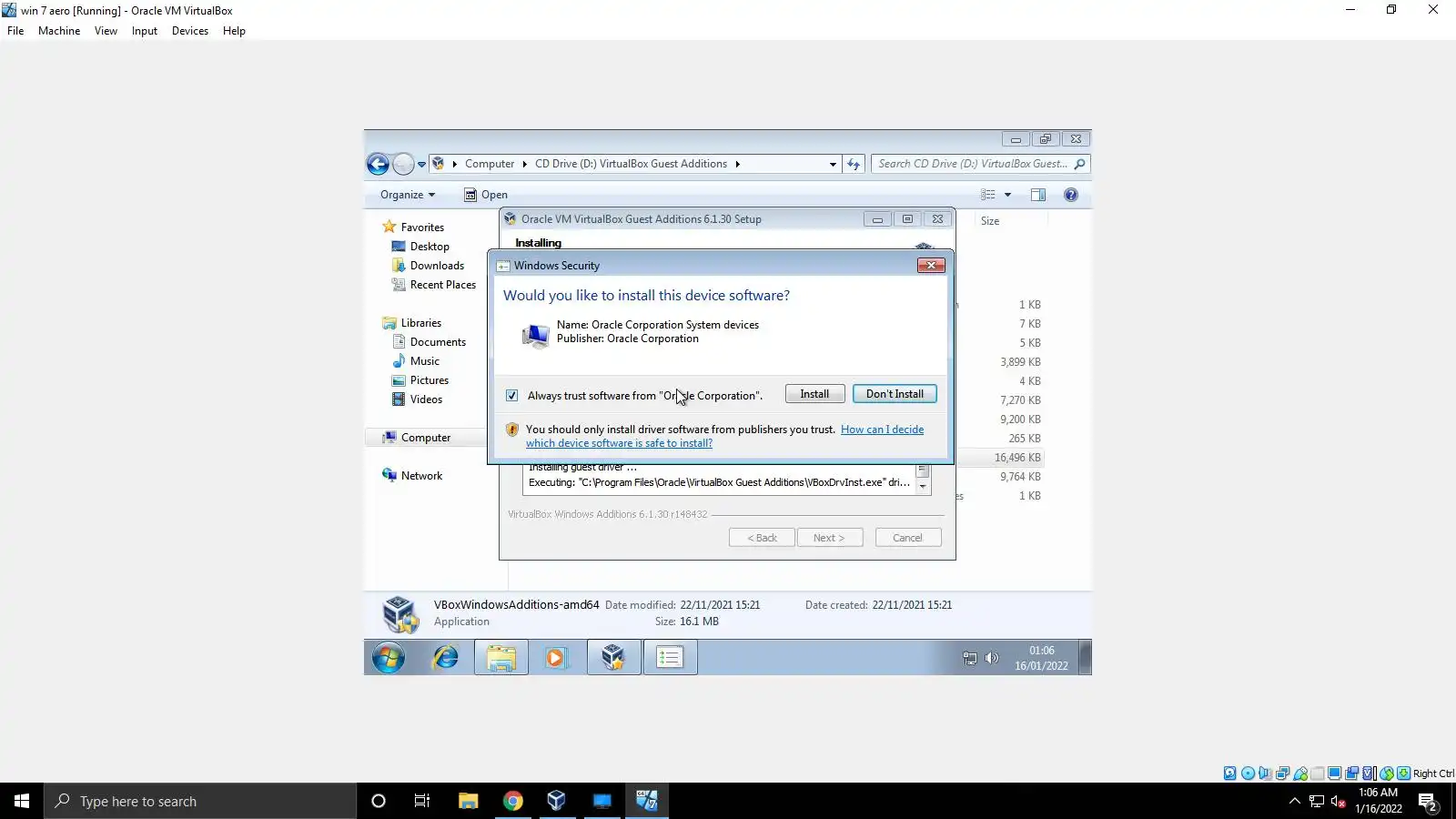The width and height of the screenshot is (1456, 819).
Task: Expand the arrow after CD Drive breadcrumb
Action: 738,165
